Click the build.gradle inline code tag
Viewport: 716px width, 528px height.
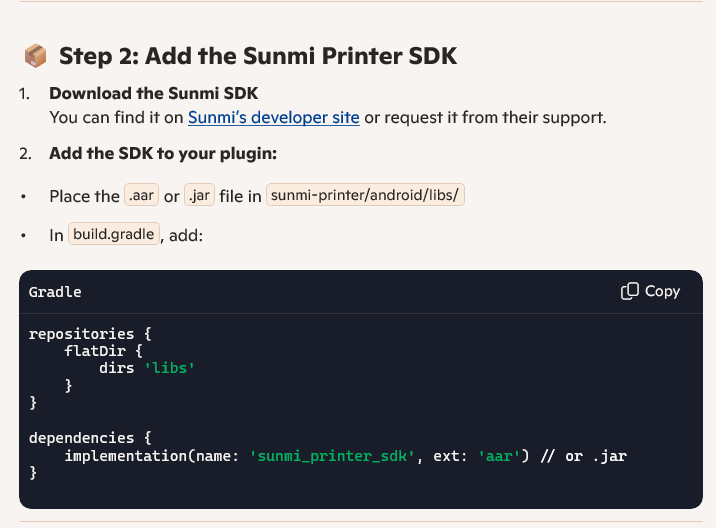pyautogui.click(x=114, y=234)
